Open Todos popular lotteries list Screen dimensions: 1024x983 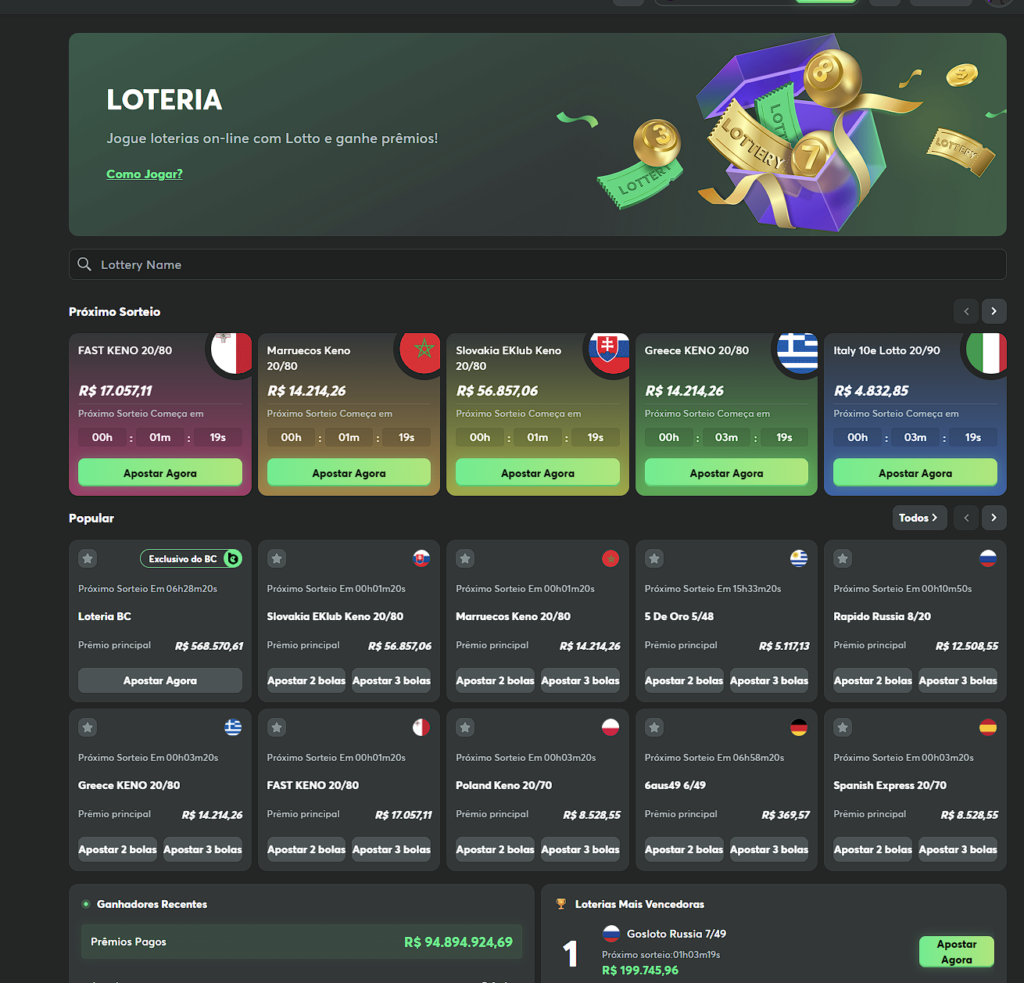[x=919, y=517]
